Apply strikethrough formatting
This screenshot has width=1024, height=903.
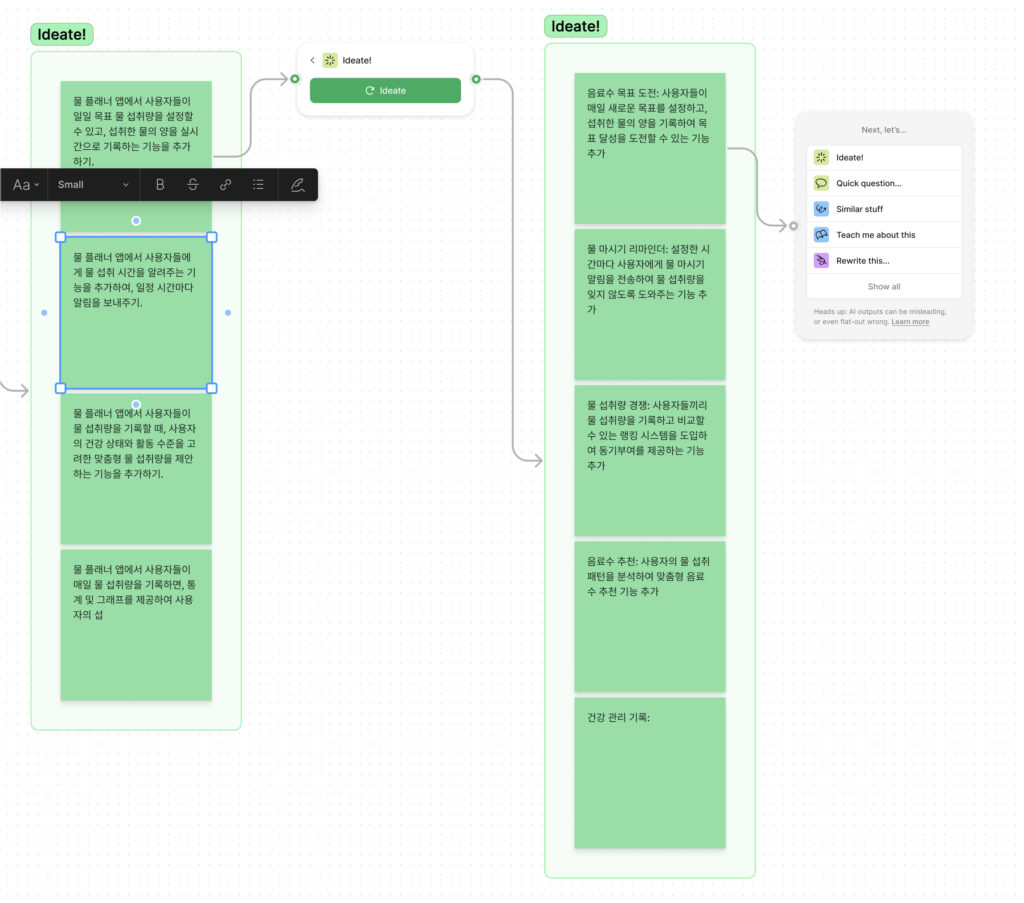(193, 185)
